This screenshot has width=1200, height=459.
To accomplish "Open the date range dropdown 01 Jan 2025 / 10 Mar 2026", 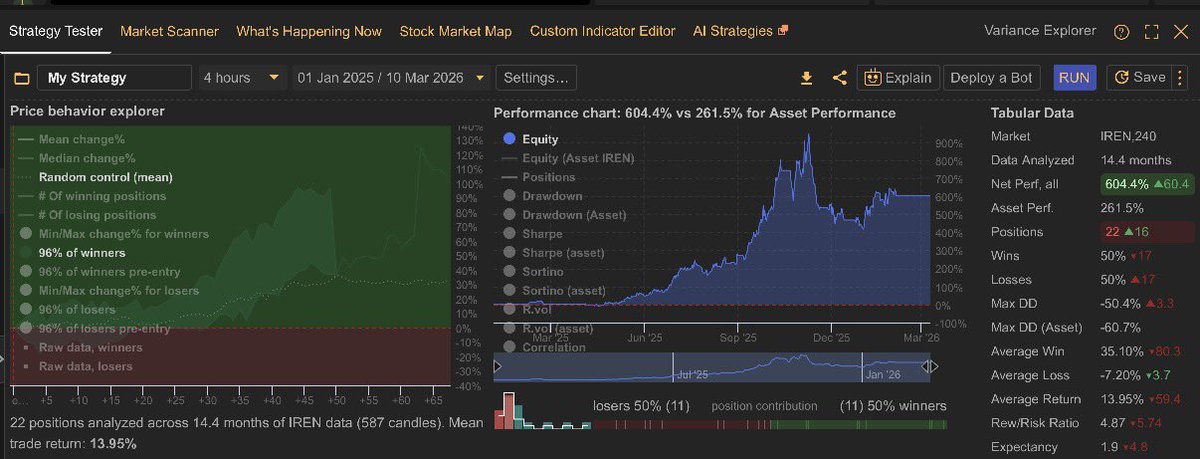I will [391, 78].
